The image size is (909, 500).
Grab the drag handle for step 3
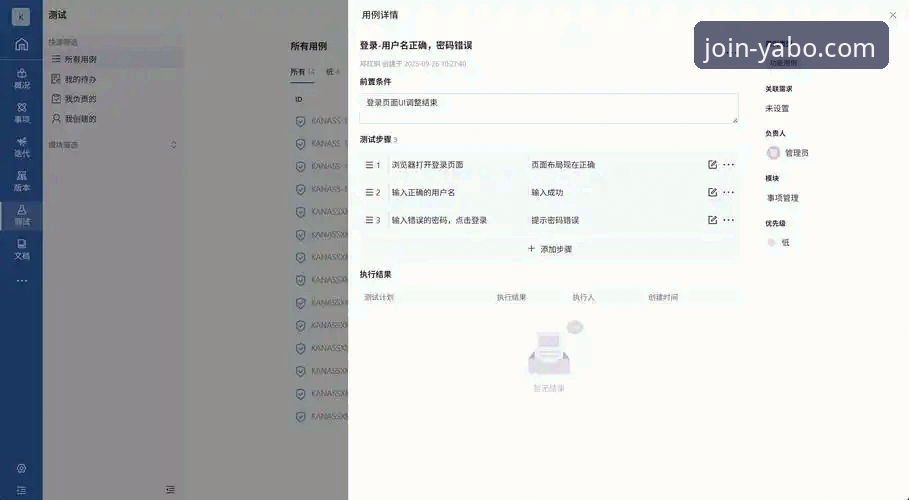(x=369, y=220)
